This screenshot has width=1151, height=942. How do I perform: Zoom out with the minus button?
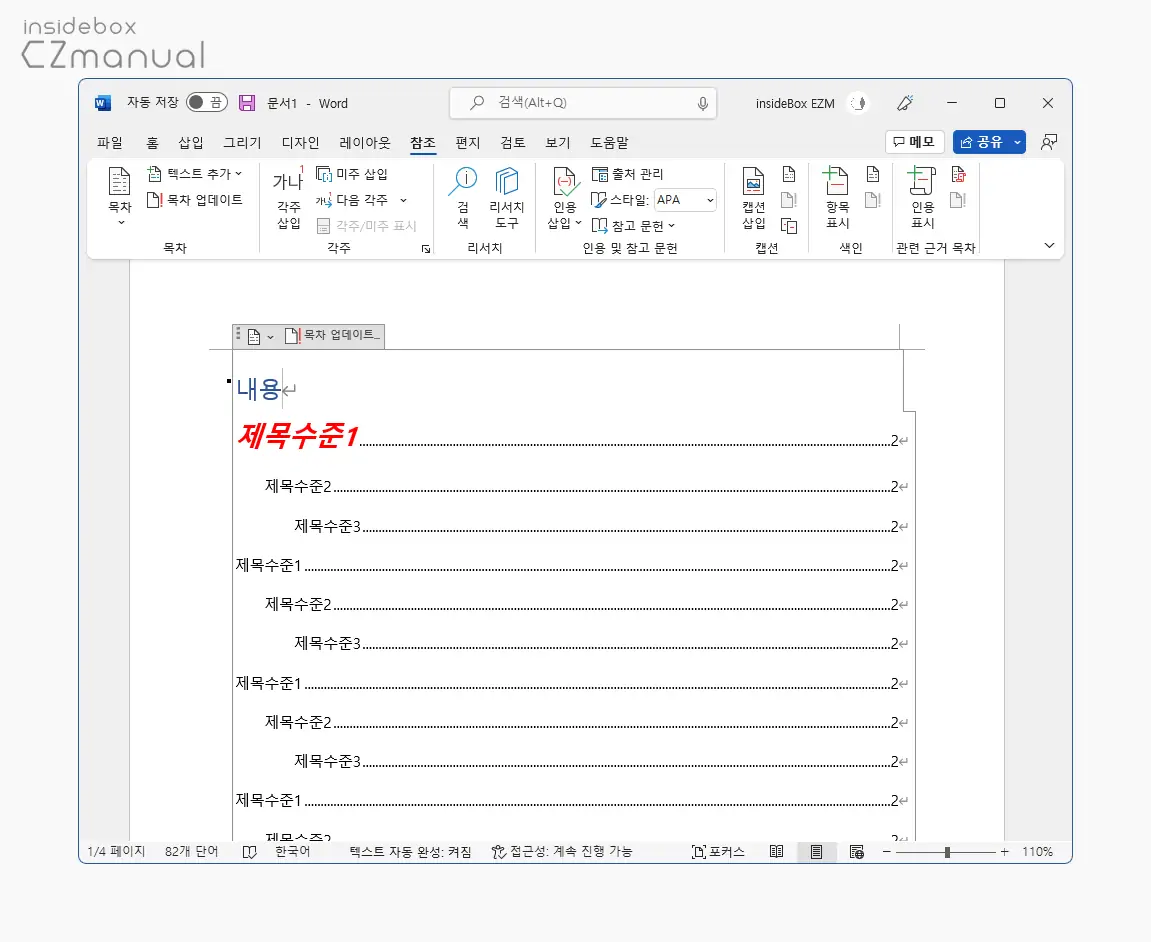click(x=887, y=852)
